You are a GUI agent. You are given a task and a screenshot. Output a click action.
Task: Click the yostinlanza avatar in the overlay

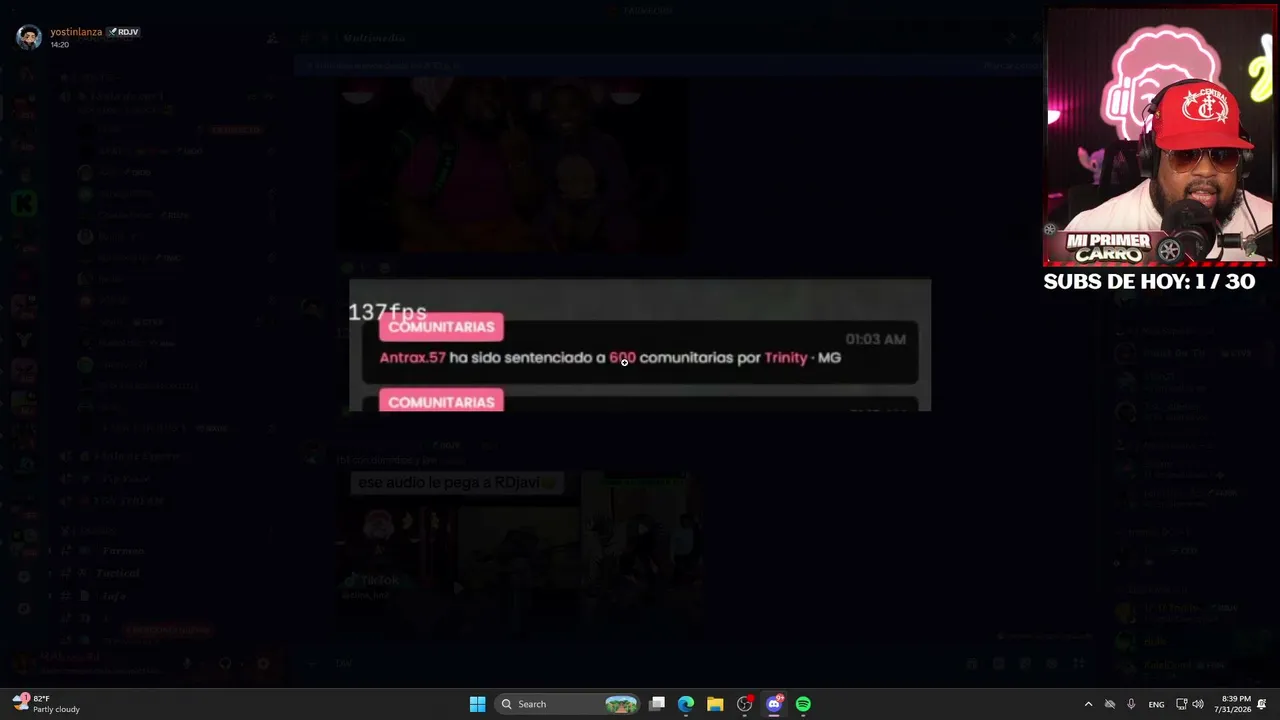tap(29, 37)
